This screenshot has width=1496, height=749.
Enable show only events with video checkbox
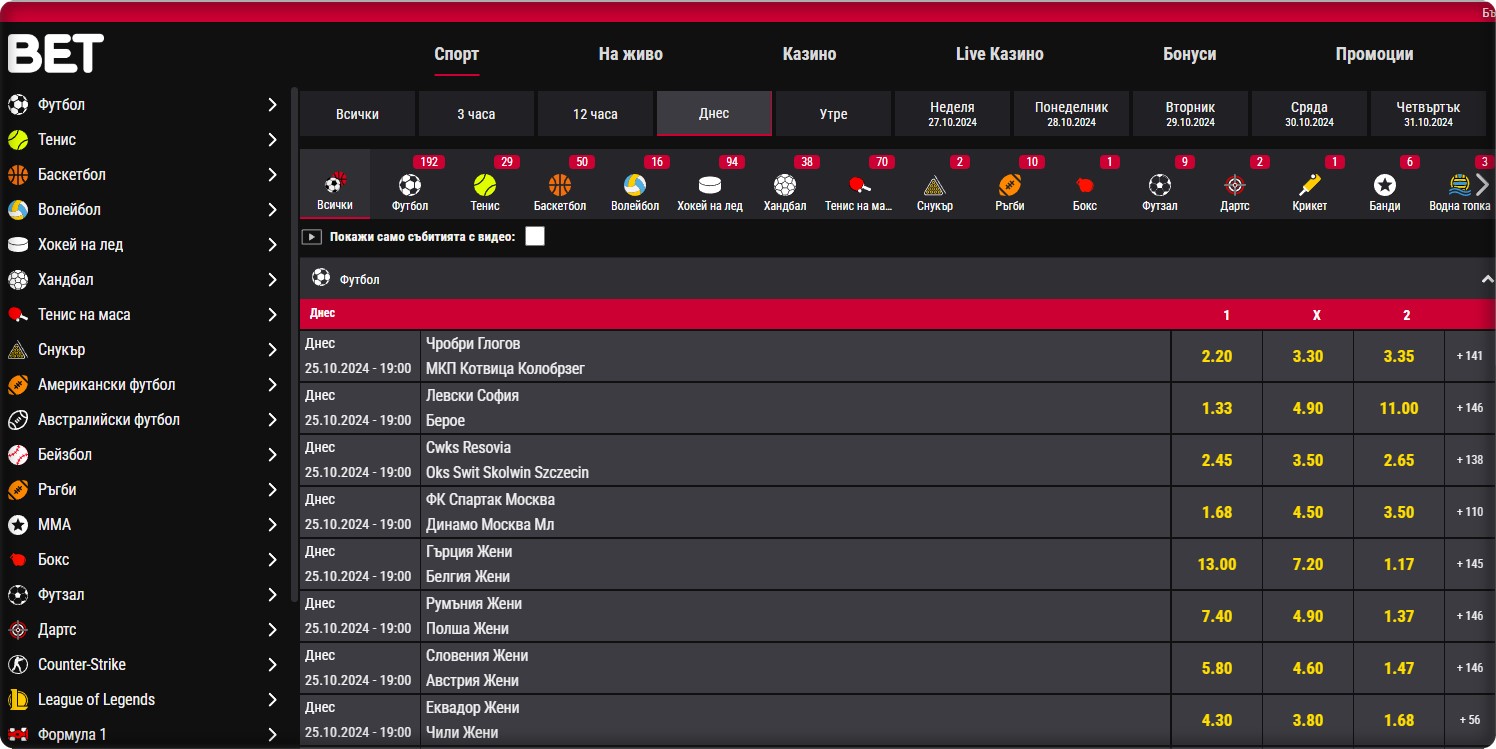point(535,236)
